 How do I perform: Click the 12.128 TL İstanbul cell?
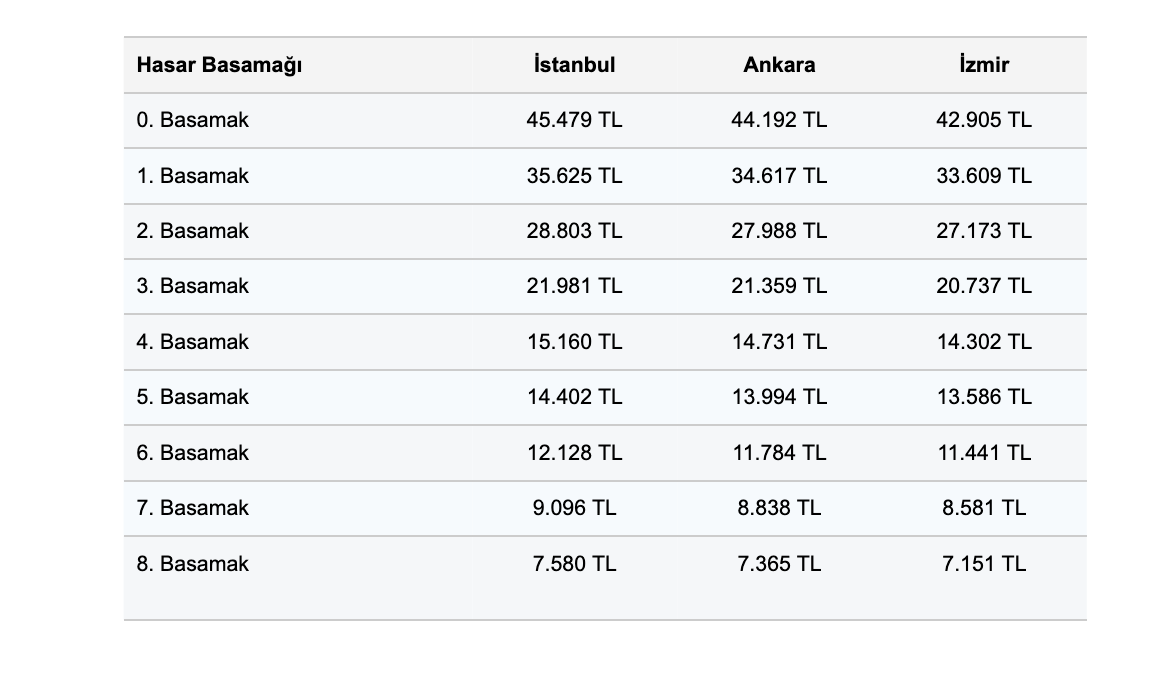[574, 453]
